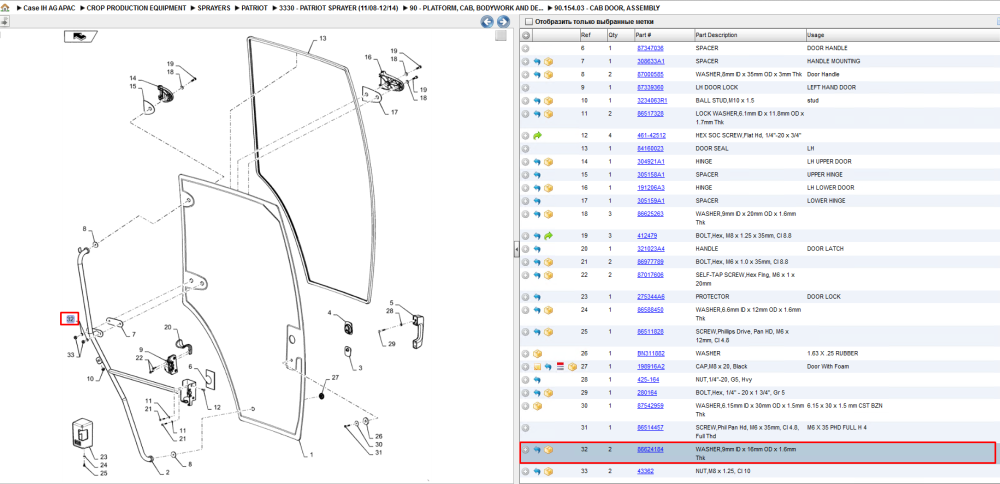Viewport: 1000px width, 484px height.
Task: Click green arrow icon on ref 19 BOLT row
Action: click(548, 235)
